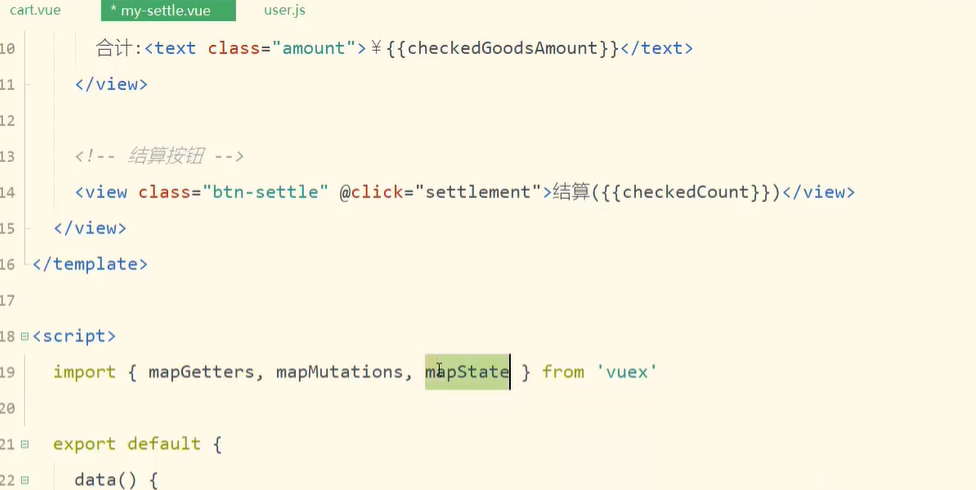Open the user.js editor tab

coord(284,11)
